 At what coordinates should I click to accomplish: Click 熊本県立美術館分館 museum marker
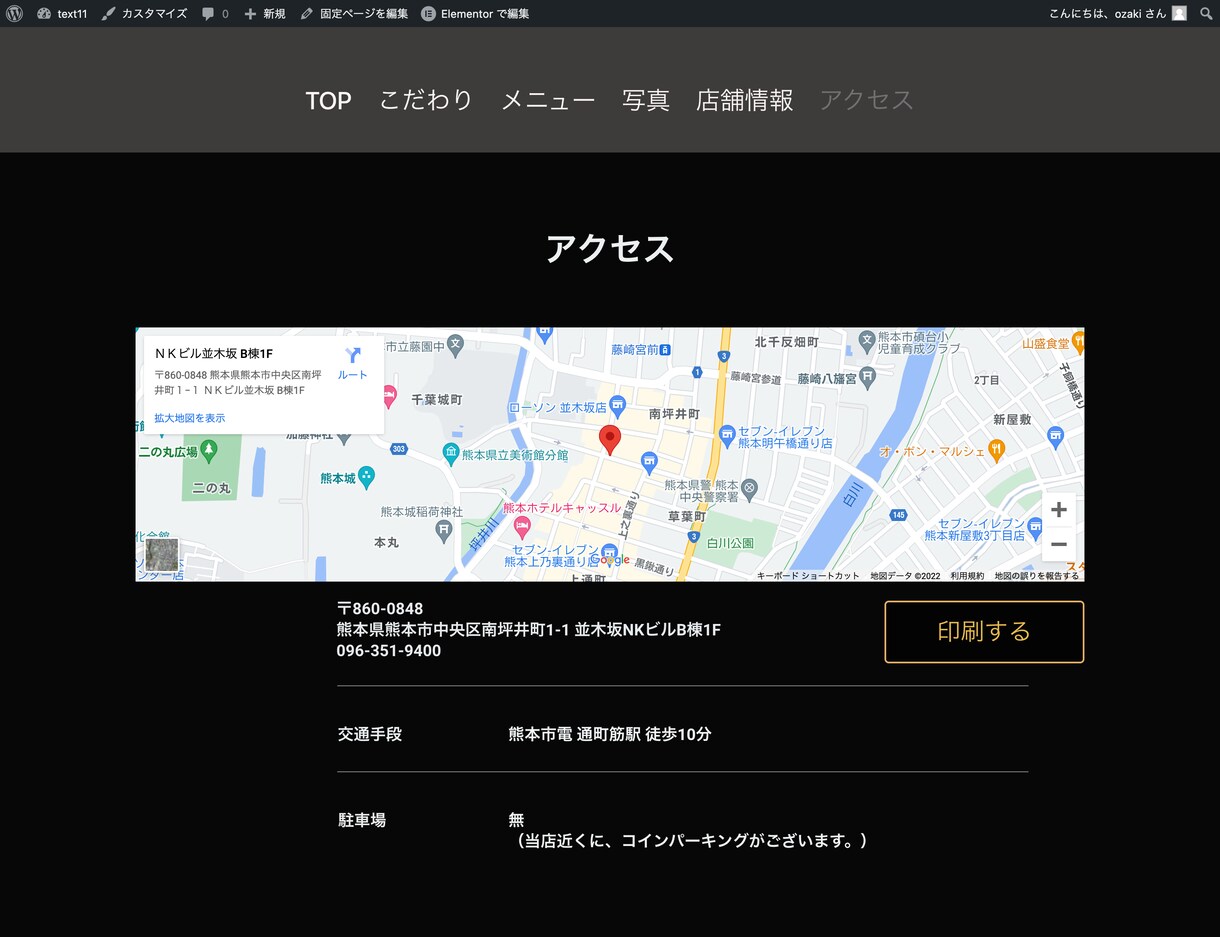451,453
